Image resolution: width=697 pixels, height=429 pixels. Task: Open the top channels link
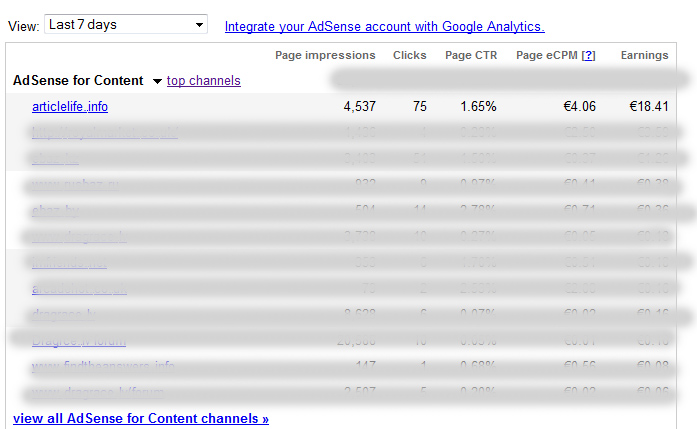204,80
